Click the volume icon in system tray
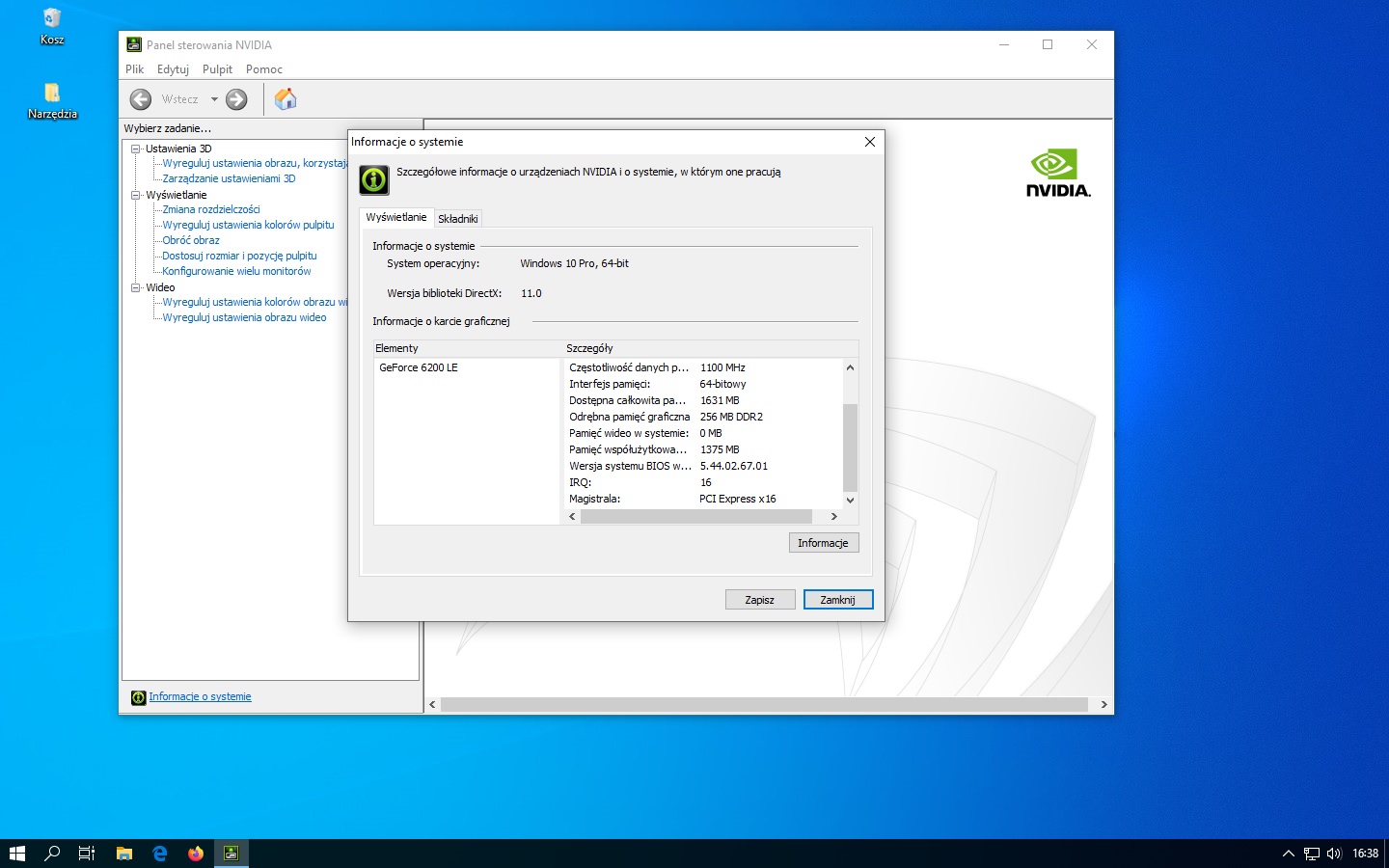The height and width of the screenshot is (868, 1389). click(1334, 854)
